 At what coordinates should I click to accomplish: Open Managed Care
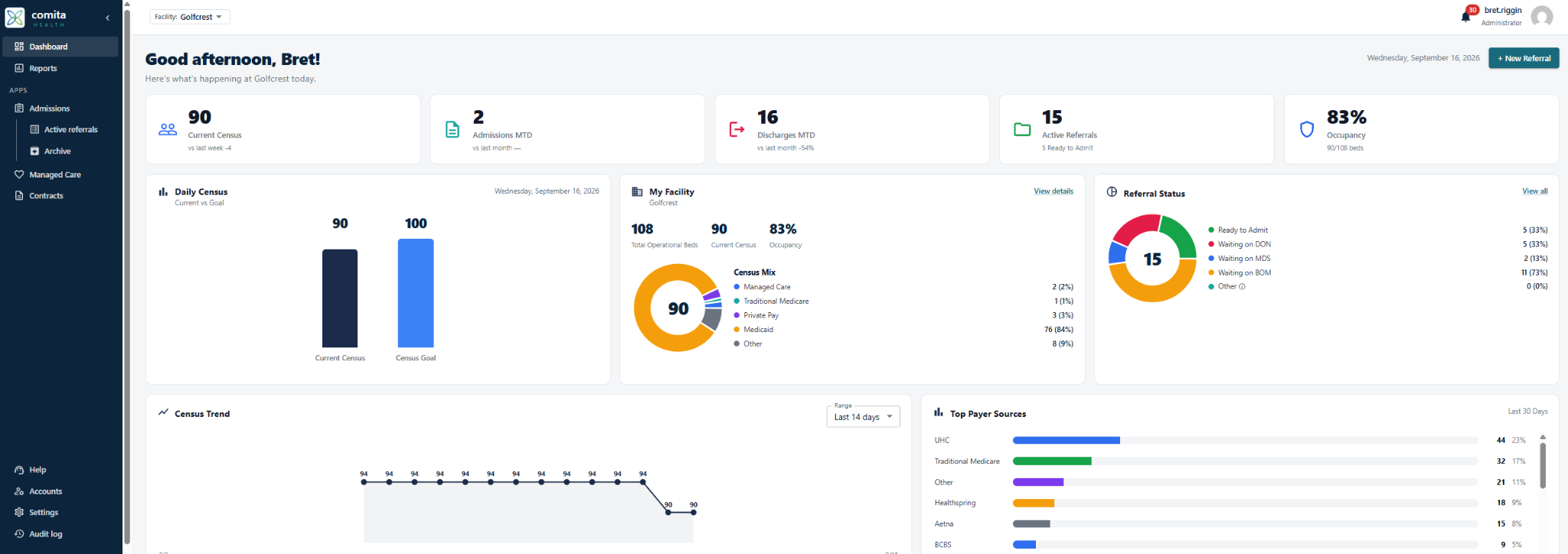click(60, 174)
